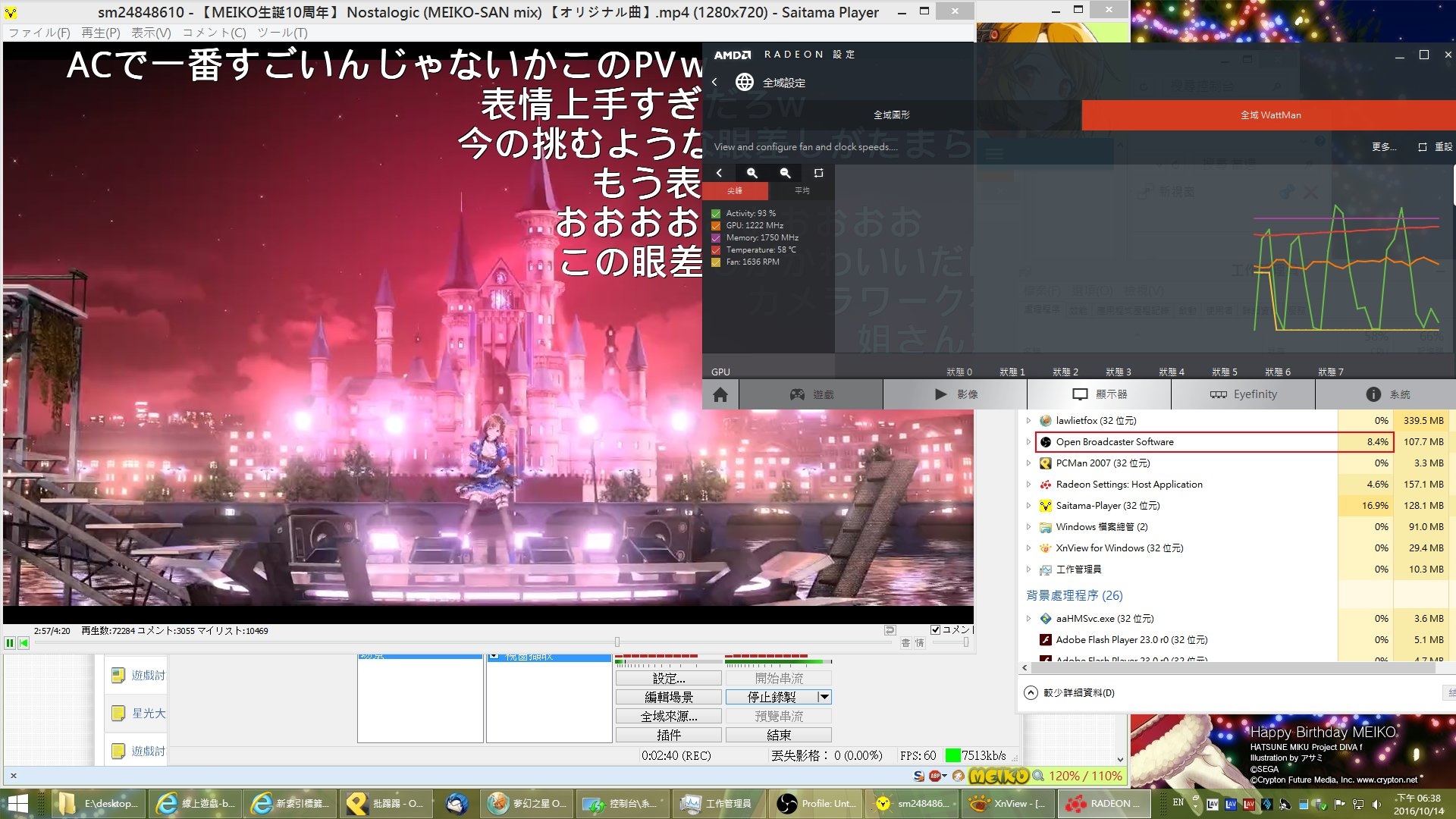Click the taskbar volume speaker icon
Screen dimensions: 1456x819
[1376, 804]
